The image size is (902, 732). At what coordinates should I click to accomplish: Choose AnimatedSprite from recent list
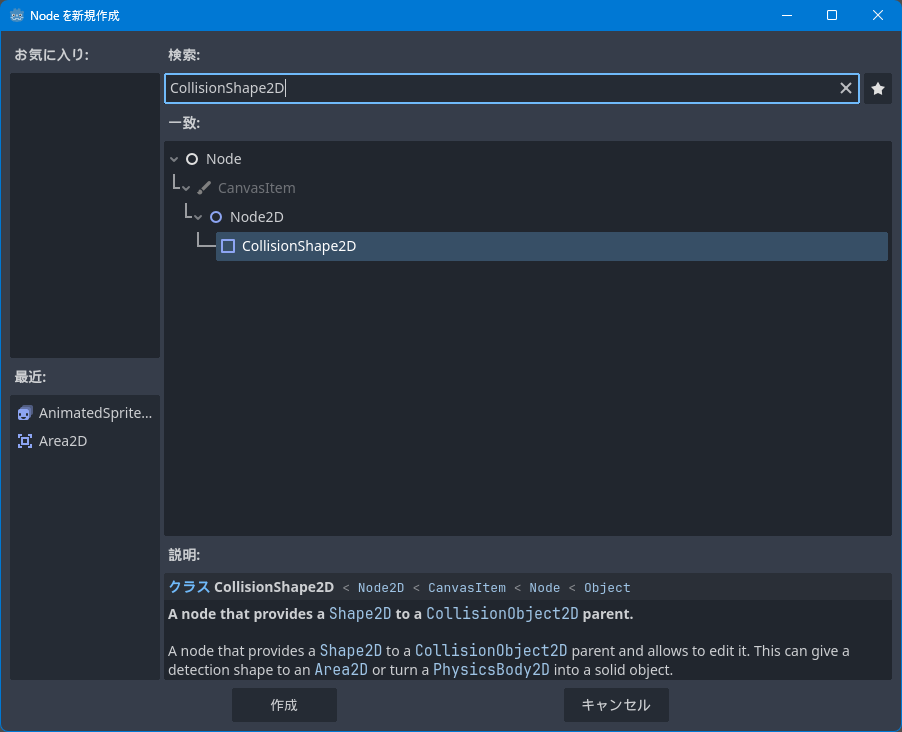tap(85, 413)
